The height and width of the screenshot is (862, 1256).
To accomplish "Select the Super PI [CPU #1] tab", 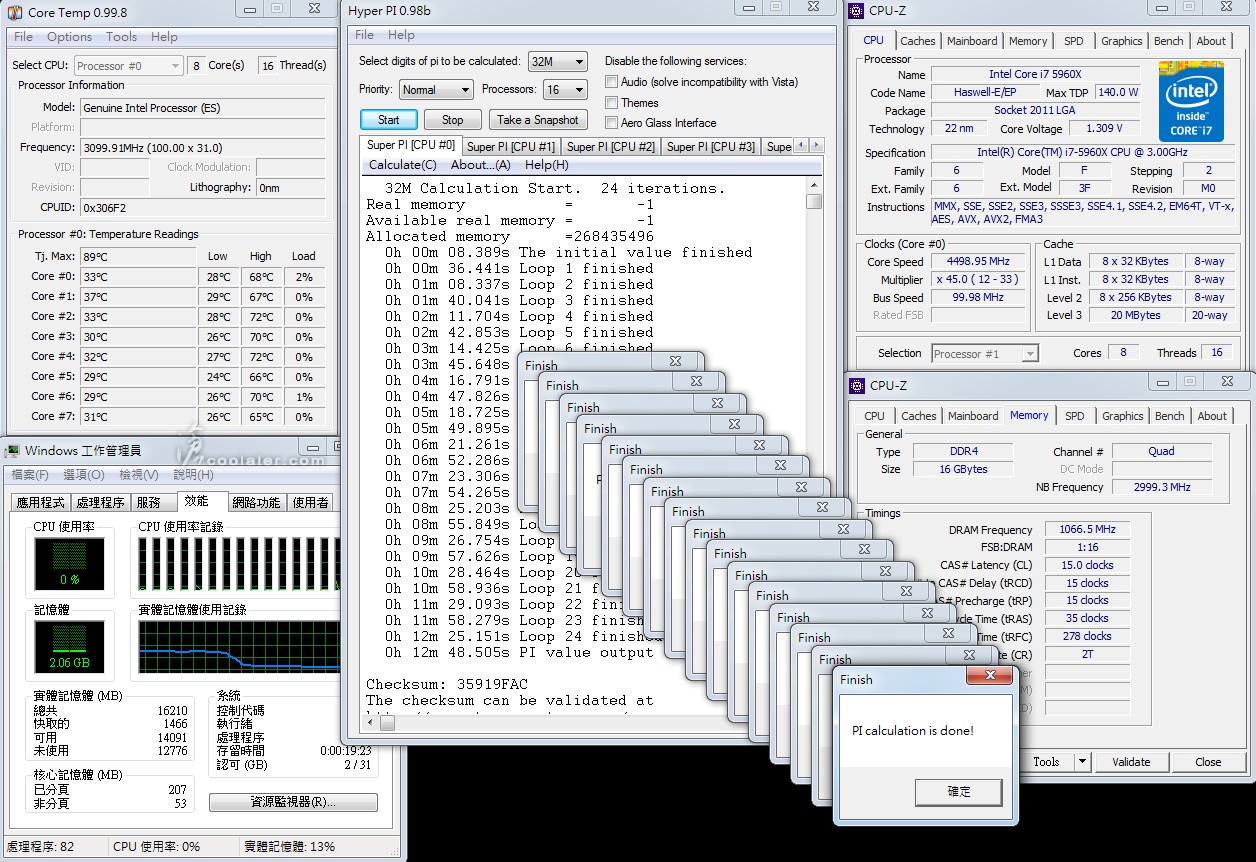I will [x=510, y=147].
